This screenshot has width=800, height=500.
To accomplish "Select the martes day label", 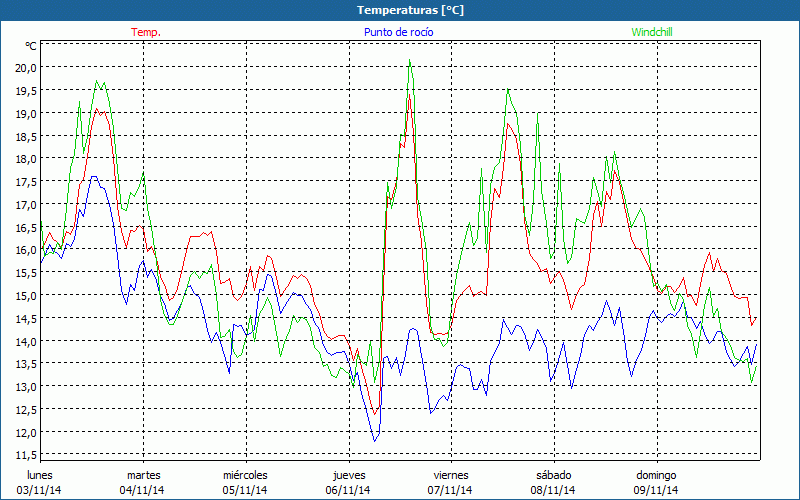I will 143,474.
